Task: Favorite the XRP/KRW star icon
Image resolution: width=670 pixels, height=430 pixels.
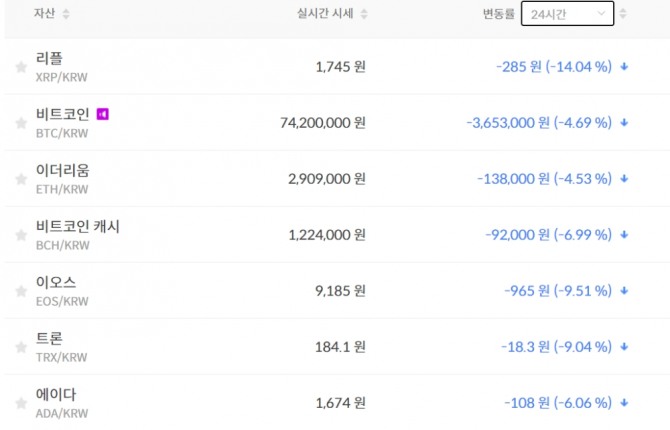Action: click(21, 67)
